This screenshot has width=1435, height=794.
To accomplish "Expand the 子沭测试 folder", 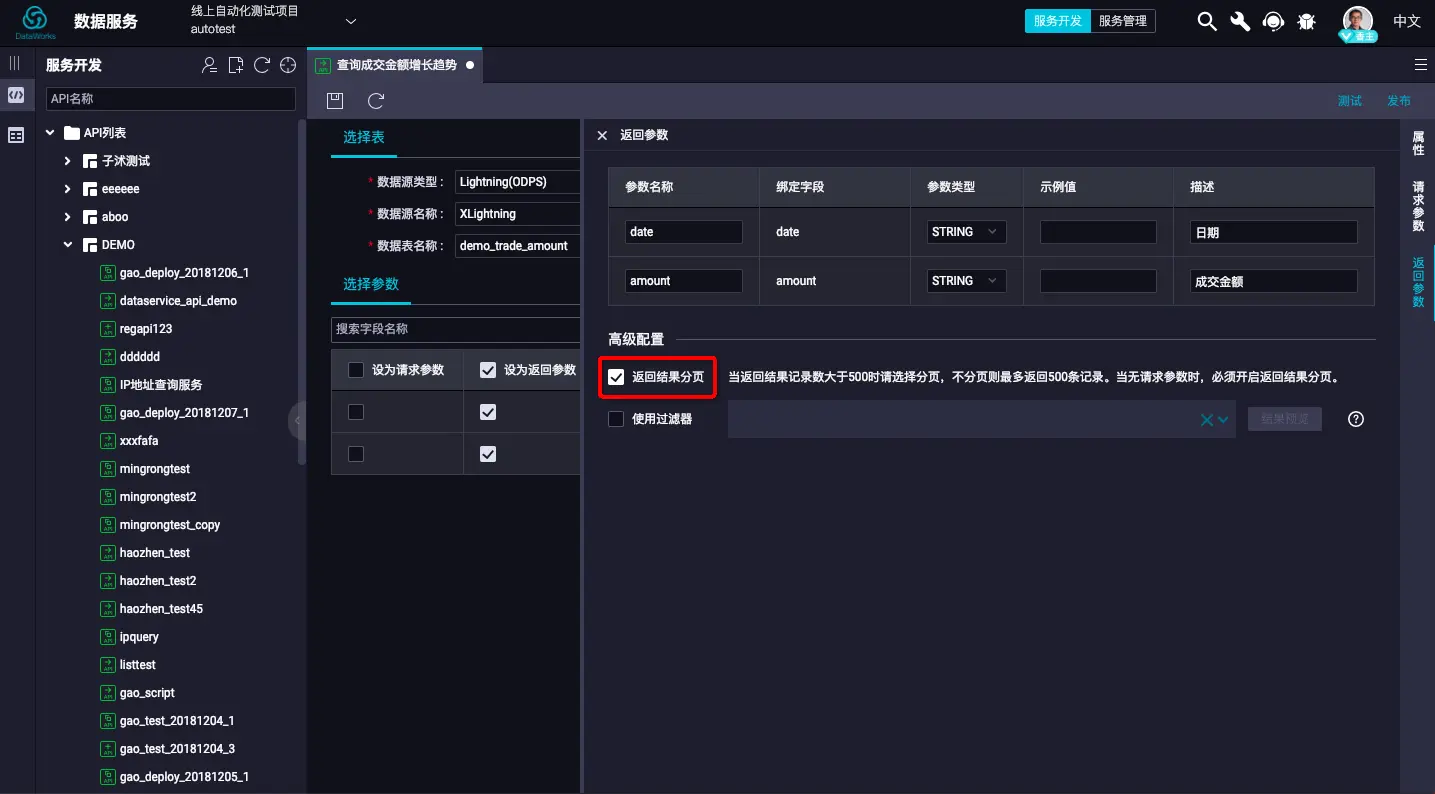I will click(68, 161).
